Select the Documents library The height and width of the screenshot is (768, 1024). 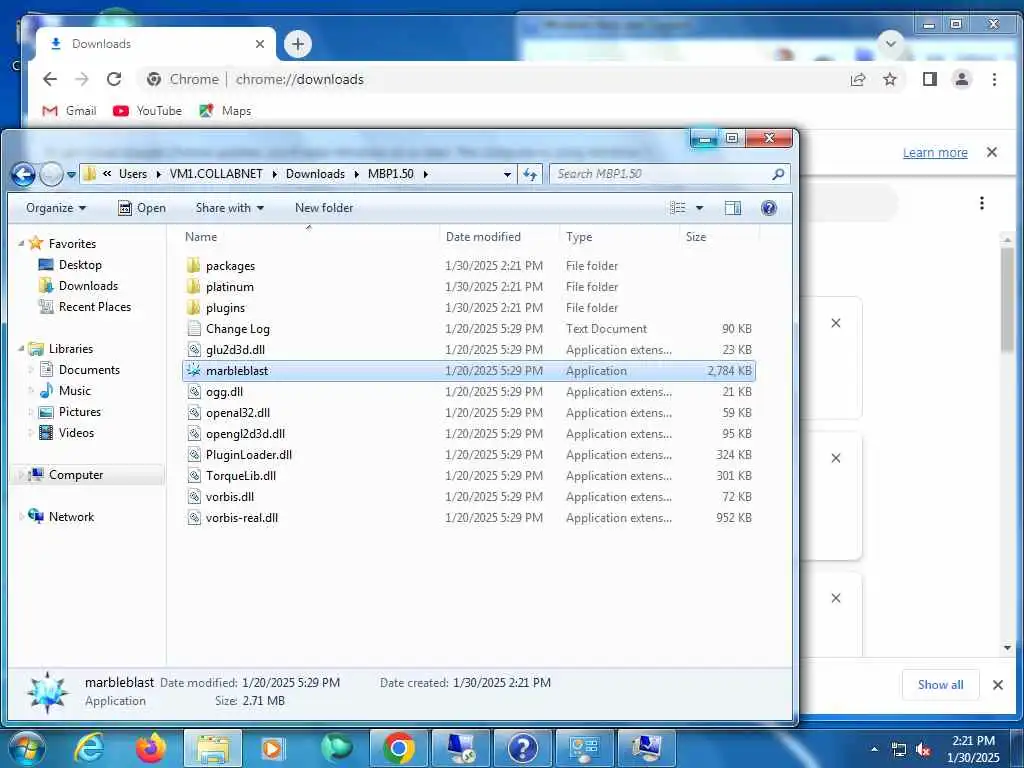tap(80, 370)
